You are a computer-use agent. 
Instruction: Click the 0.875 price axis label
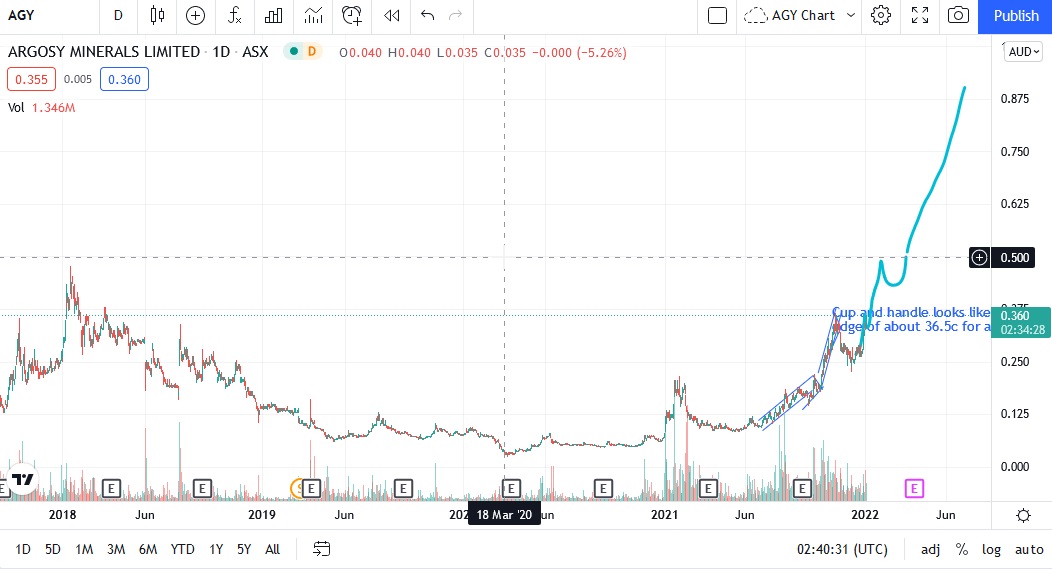[1014, 99]
